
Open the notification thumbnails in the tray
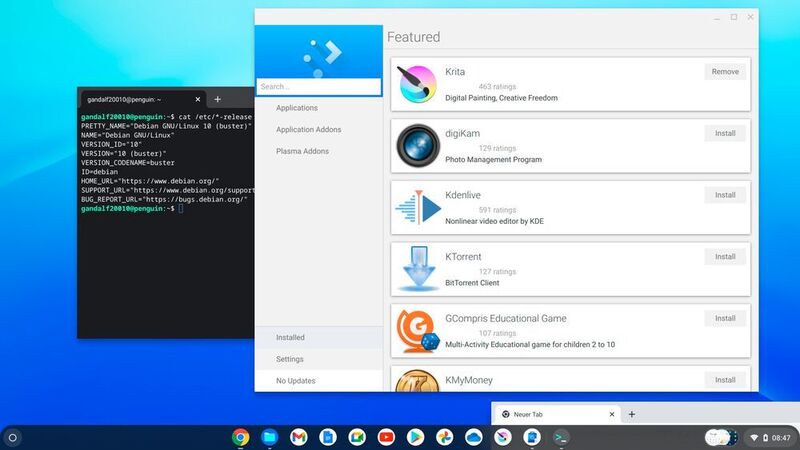click(720, 437)
